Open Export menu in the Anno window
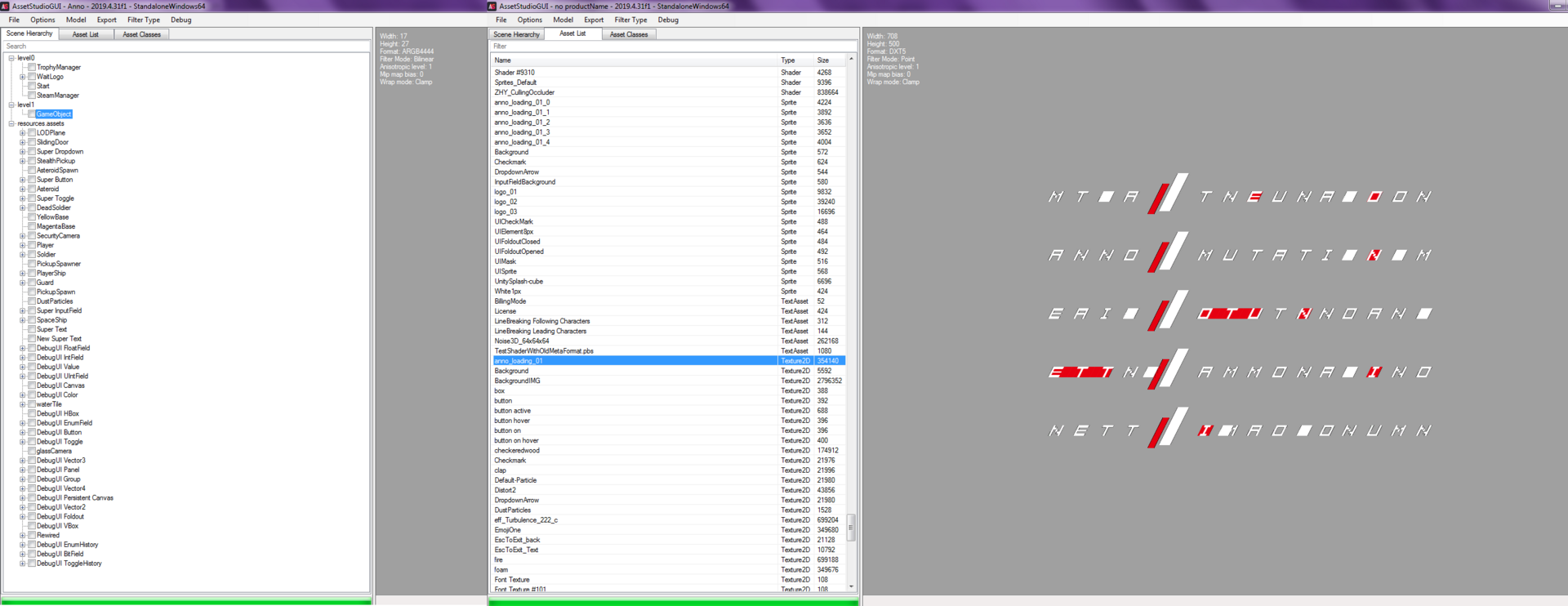This screenshot has width=1568, height=606. 106,20
